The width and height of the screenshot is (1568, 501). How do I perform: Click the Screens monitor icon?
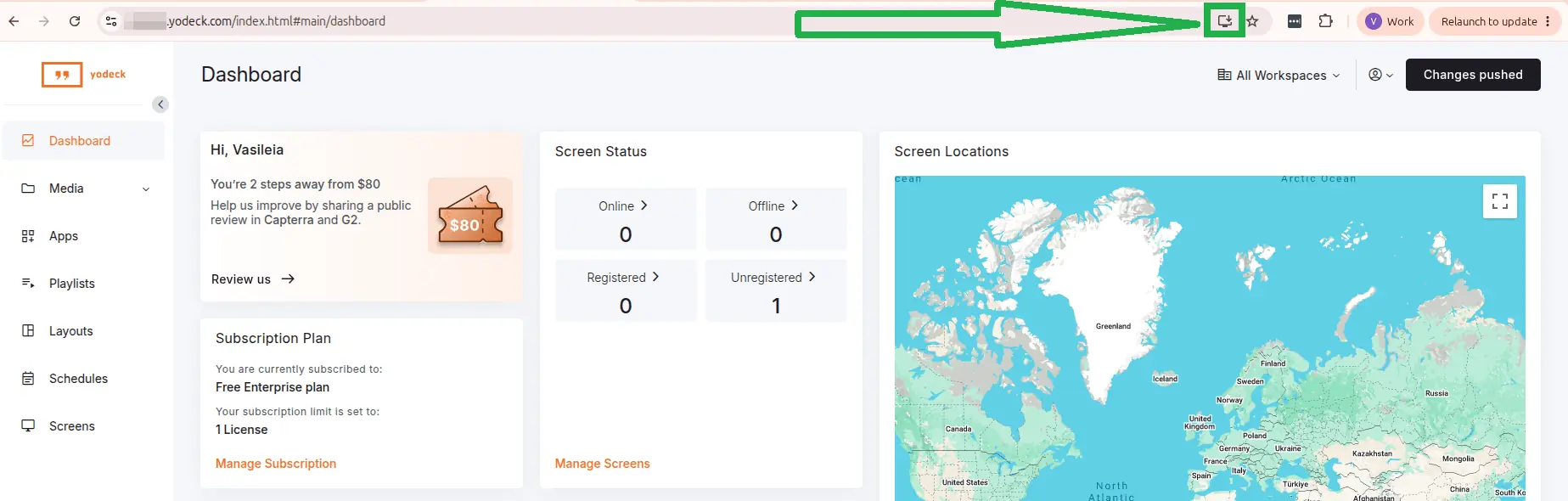[x=28, y=425]
